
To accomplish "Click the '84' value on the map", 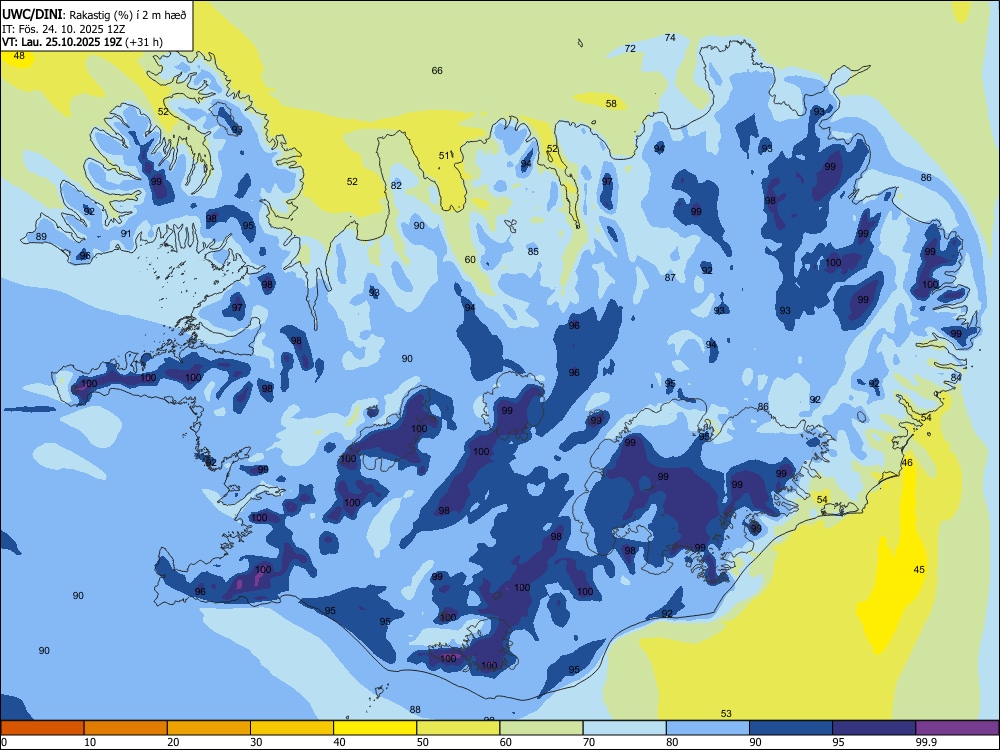I will tap(956, 378).
